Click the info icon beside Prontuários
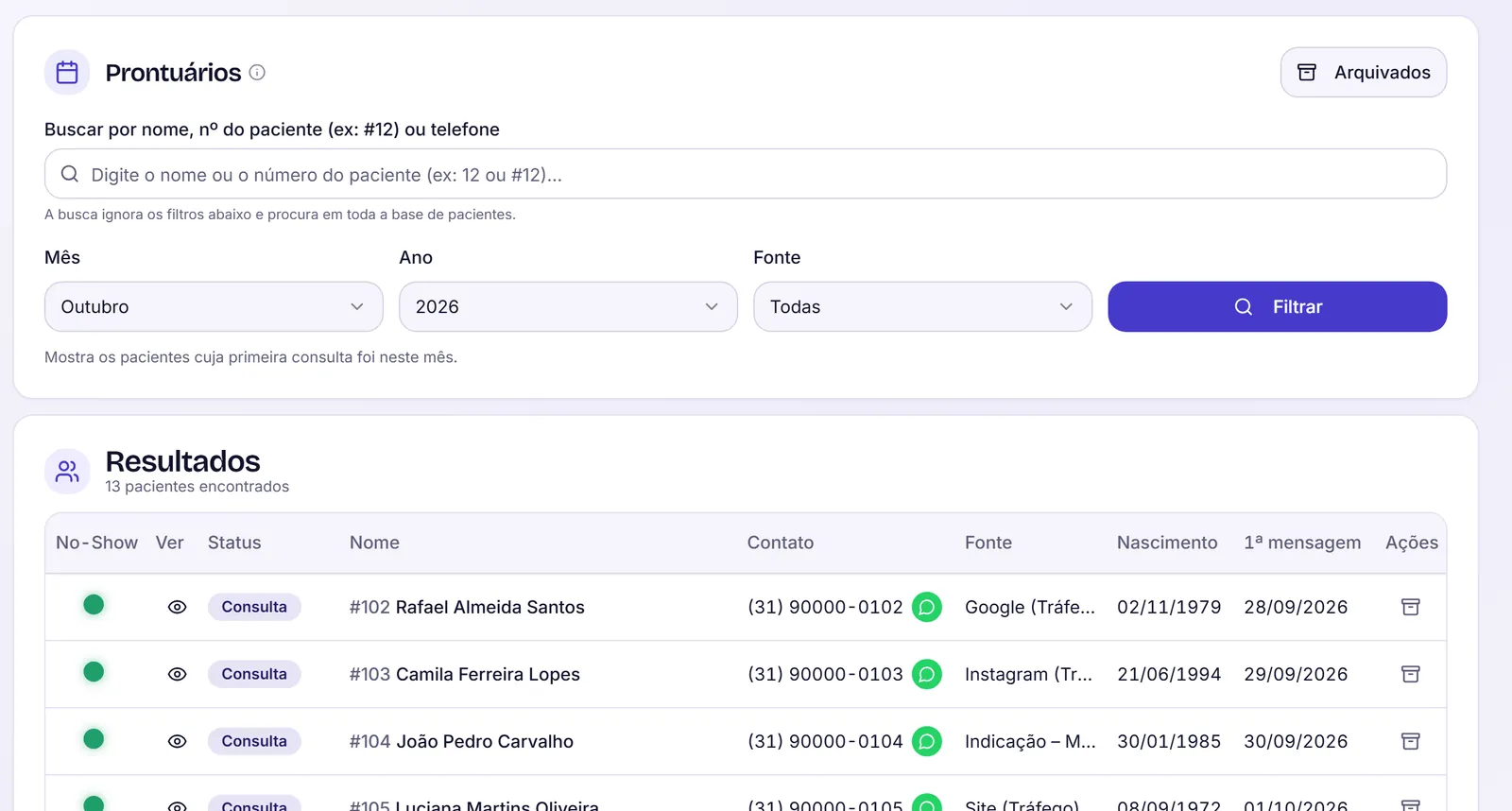The height and width of the screenshot is (811, 1512). click(257, 72)
